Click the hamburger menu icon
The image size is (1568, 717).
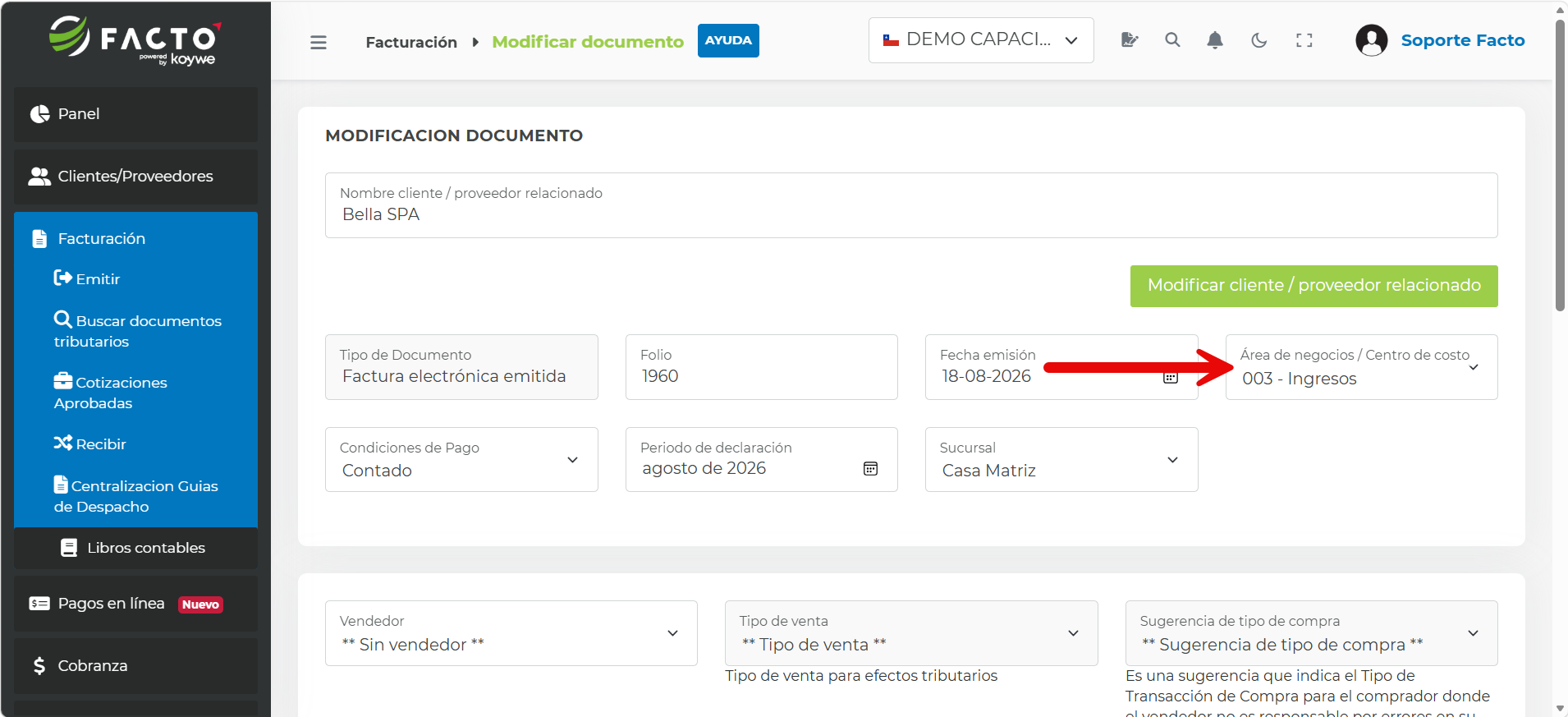(x=319, y=42)
